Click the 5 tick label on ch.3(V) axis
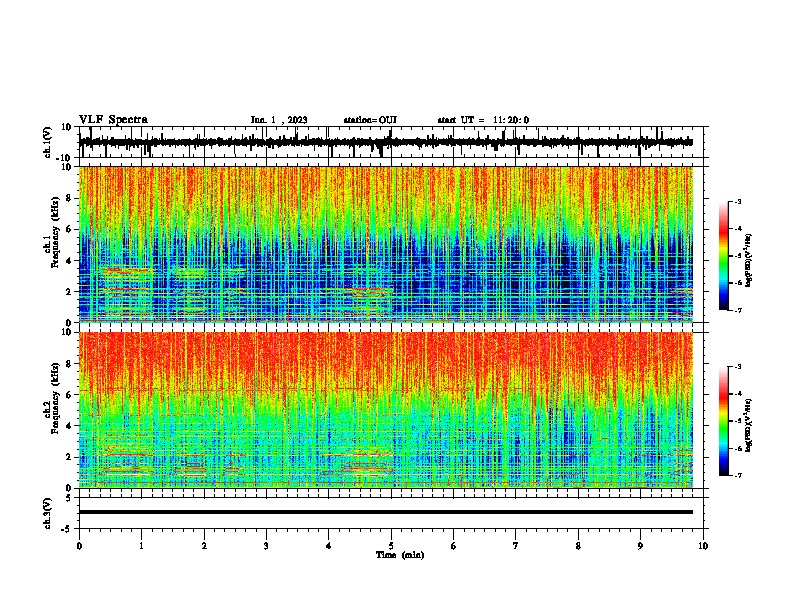792x612 pixels. click(x=69, y=498)
